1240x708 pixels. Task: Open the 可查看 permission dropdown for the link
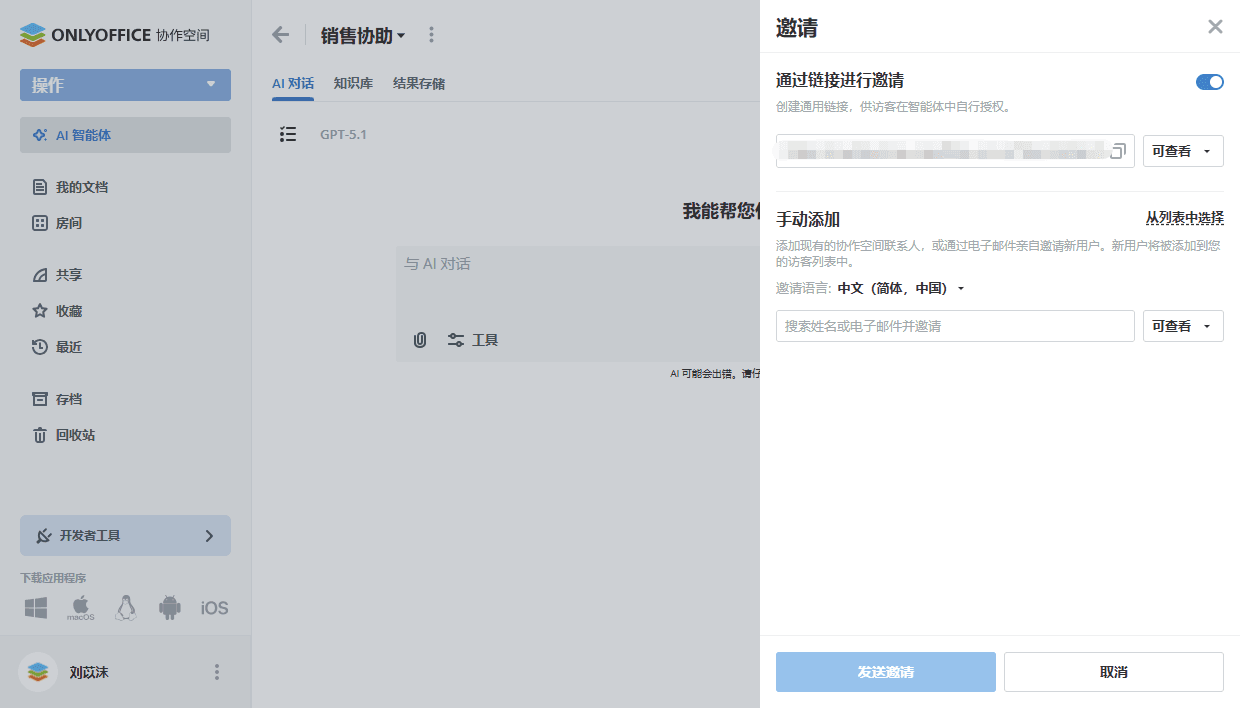click(x=1183, y=150)
